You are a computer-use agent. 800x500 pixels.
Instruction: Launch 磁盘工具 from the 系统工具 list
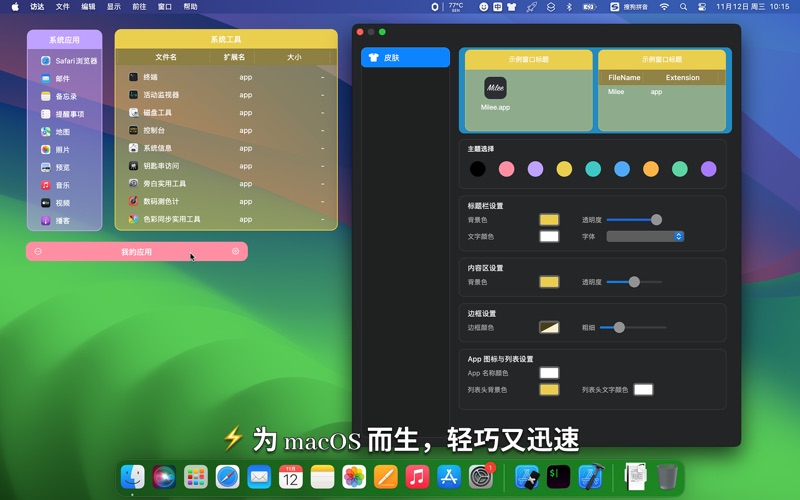tap(133, 113)
